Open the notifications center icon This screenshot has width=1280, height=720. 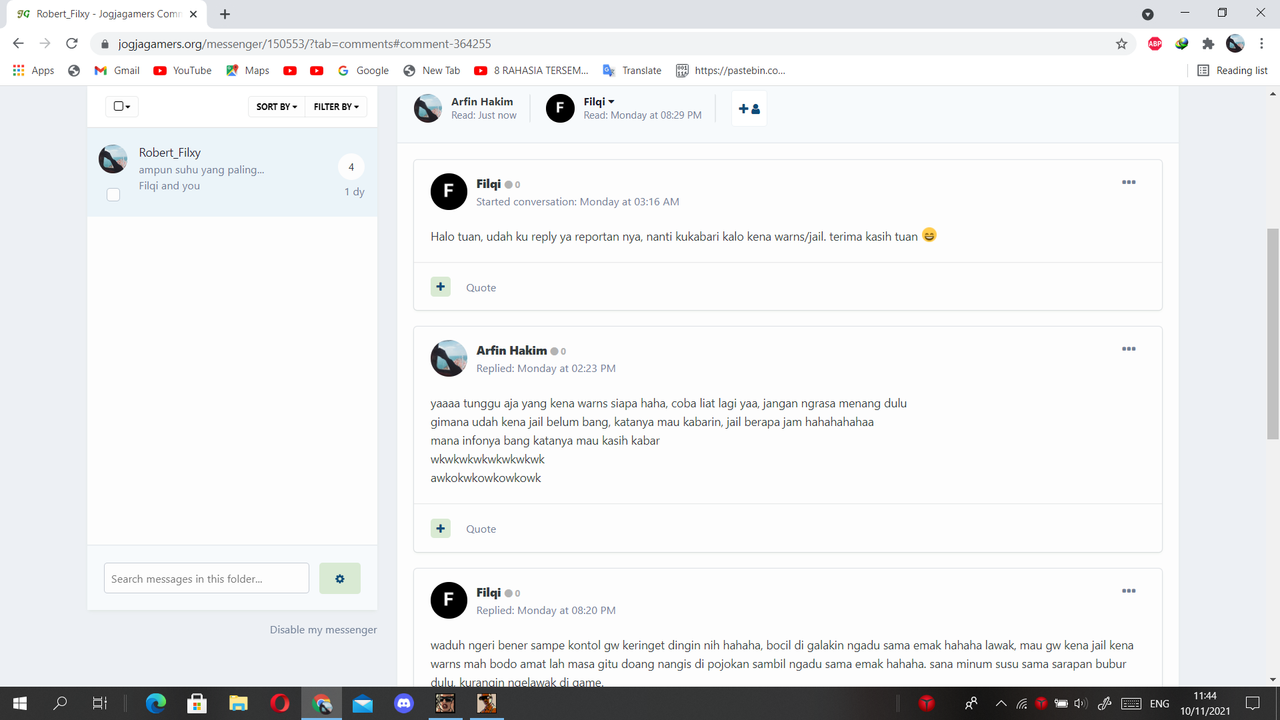click(x=1252, y=704)
